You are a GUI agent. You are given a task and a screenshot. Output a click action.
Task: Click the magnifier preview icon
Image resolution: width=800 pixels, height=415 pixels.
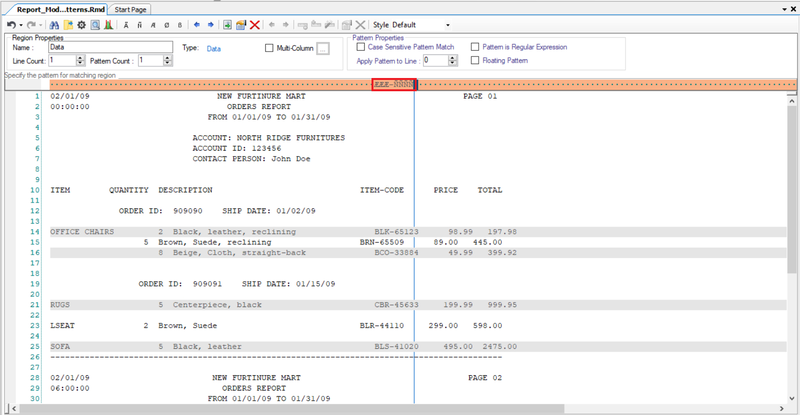94,24
